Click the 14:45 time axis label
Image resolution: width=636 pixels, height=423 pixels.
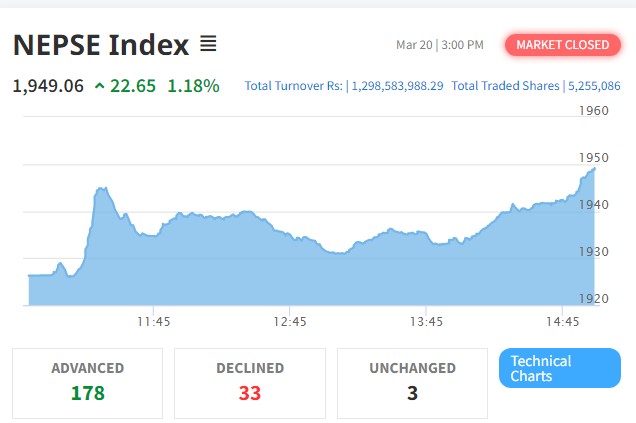[563, 322]
